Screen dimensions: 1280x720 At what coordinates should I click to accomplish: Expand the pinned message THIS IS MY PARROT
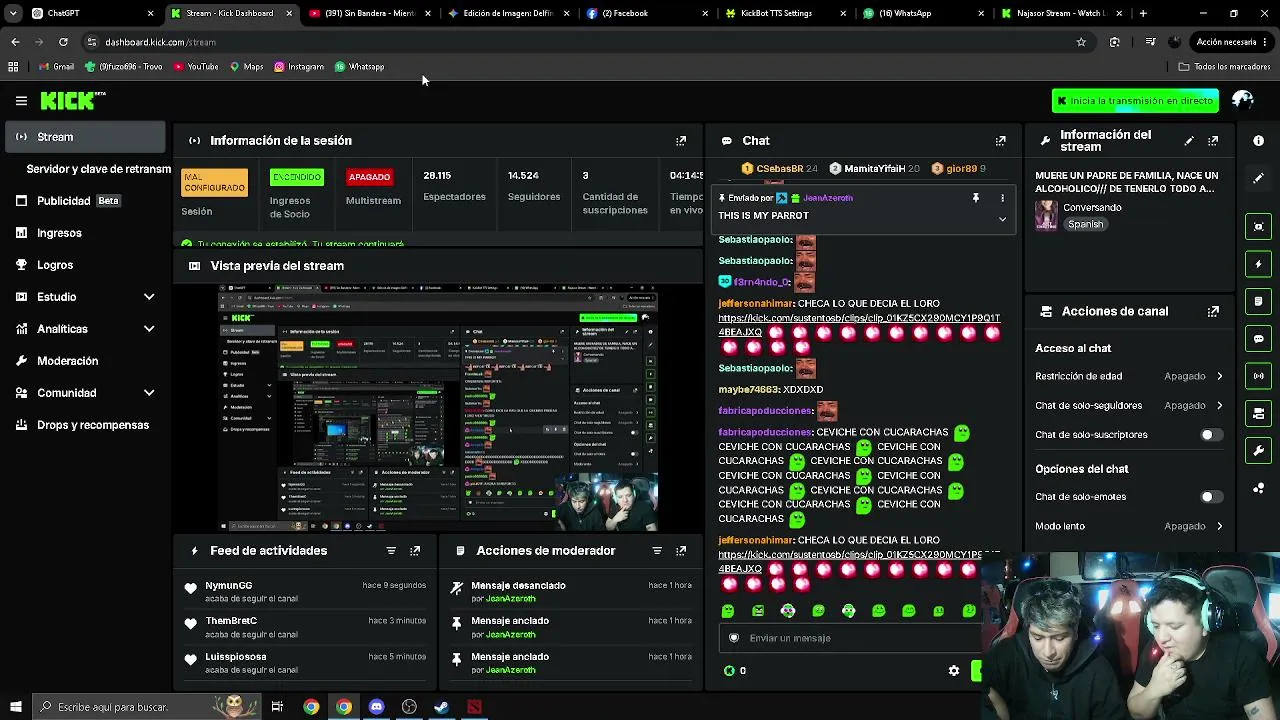pyautogui.click(x=1002, y=219)
